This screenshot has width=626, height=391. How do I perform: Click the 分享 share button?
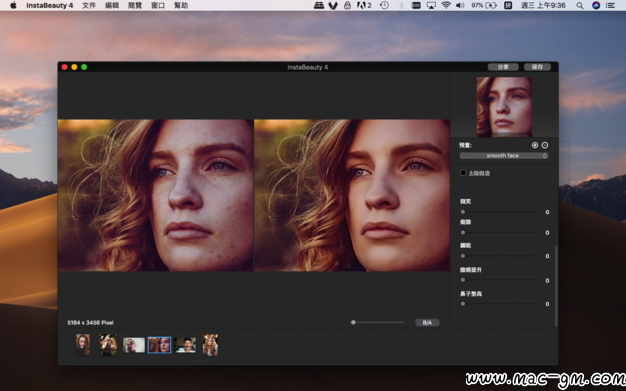point(503,67)
